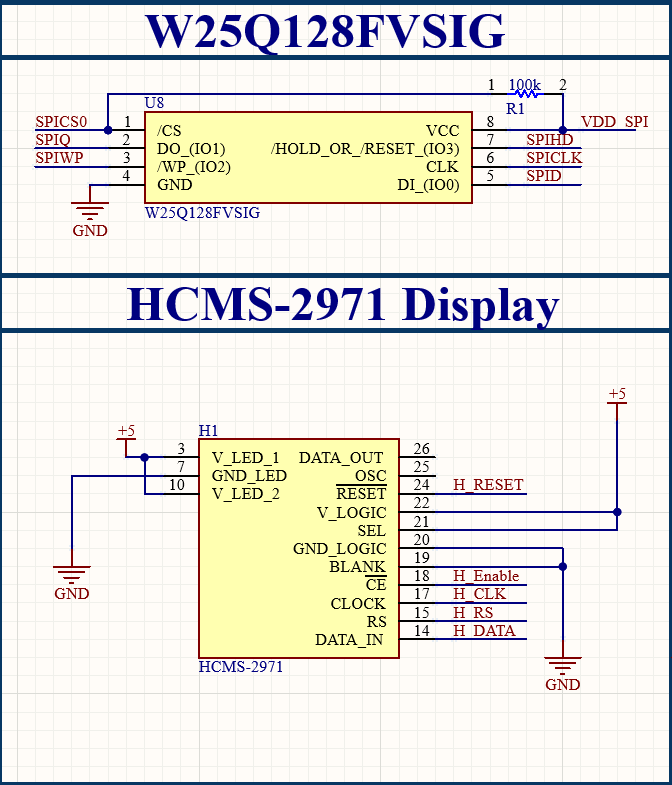Select the small W25Q128FVSIG label under U8

(202, 213)
